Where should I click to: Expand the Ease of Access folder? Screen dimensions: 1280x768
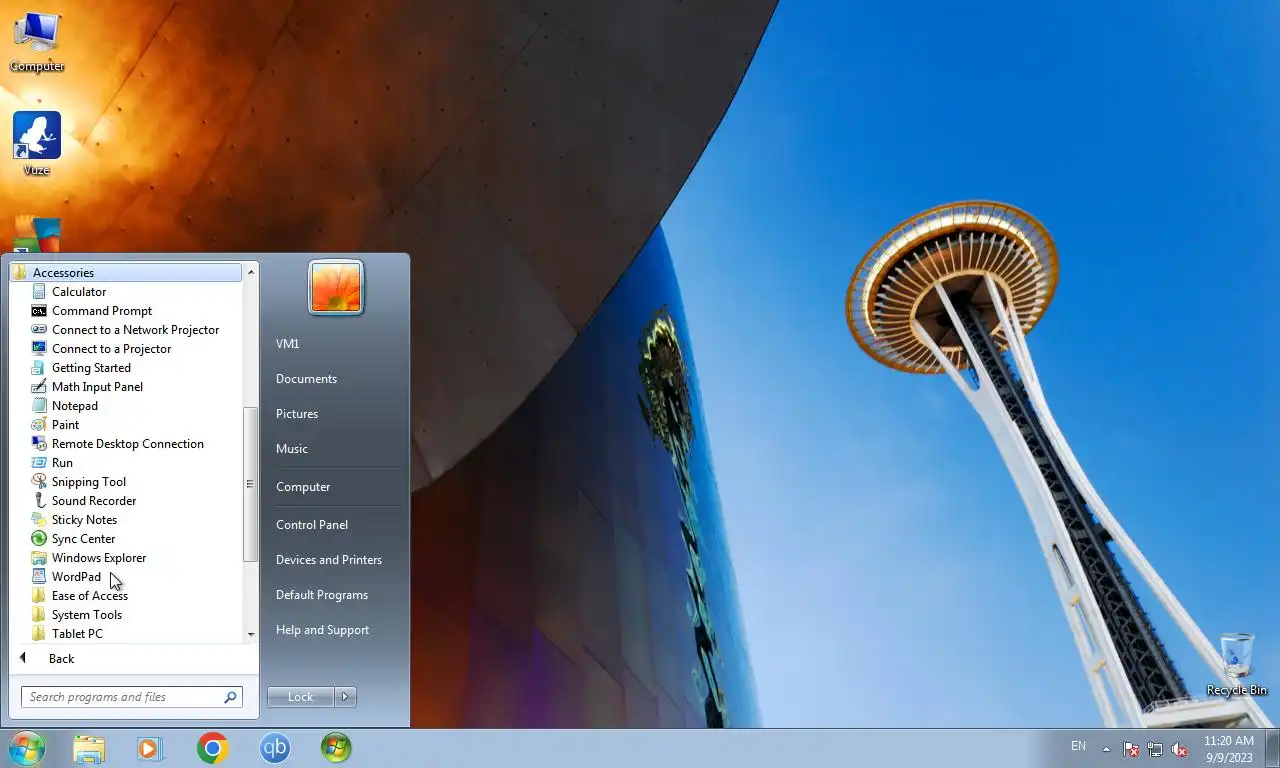(89, 596)
